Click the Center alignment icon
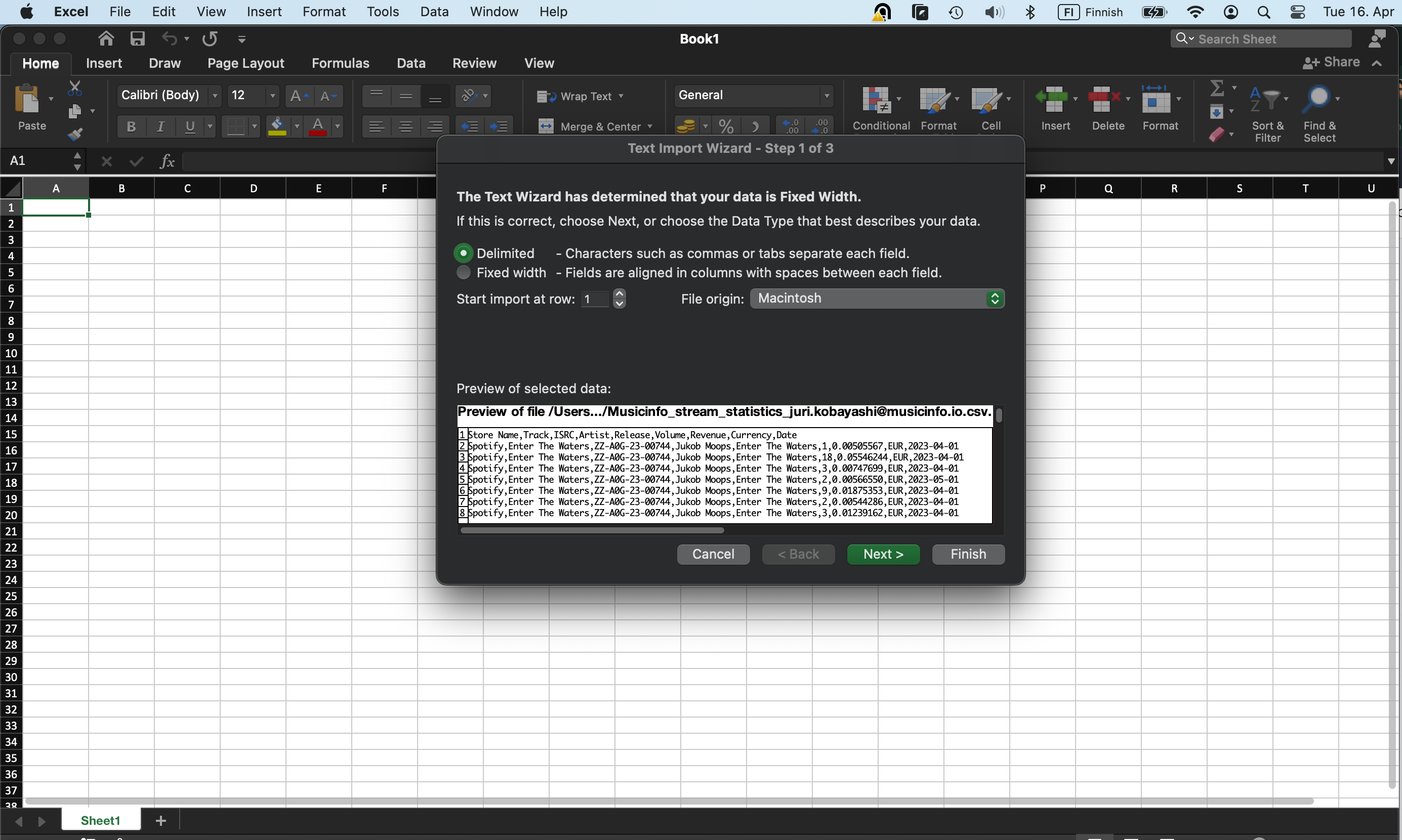The width and height of the screenshot is (1402, 840). pyautogui.click(x=406, y=126)
